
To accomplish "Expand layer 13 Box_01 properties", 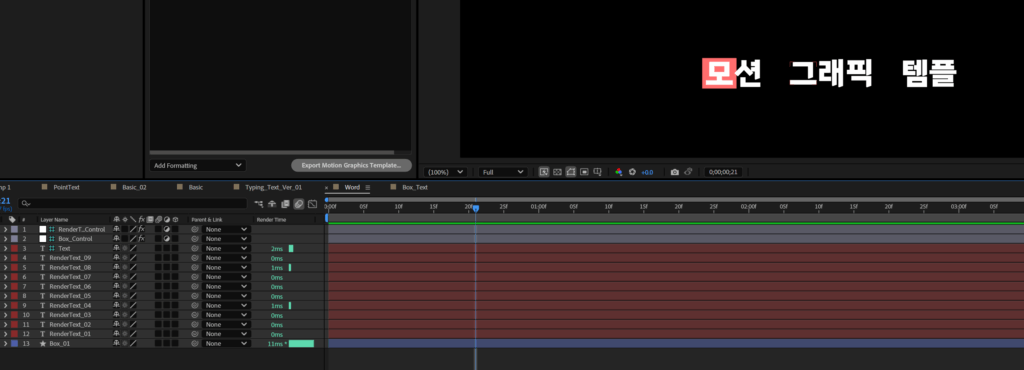I will tap(5, 343).
